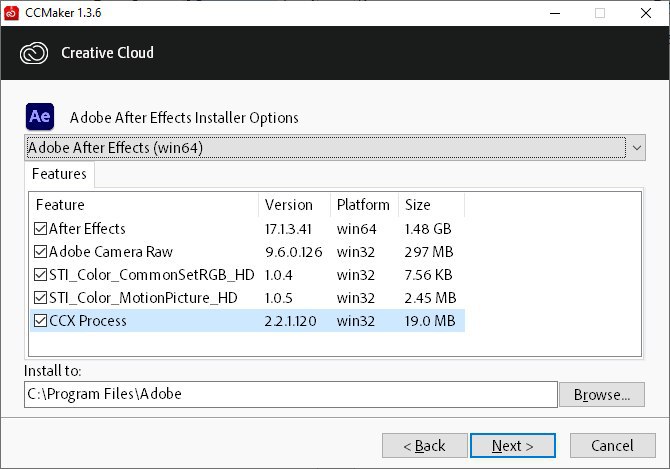670x469 pixels.
Task: Click the win64 platform cell
Action: pyautogui.click(x=356, y=229)
